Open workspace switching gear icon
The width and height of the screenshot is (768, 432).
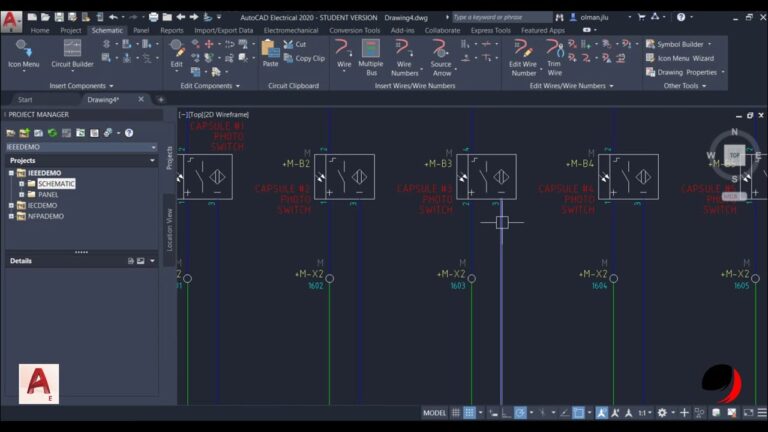pyautogui.click(x=662, y=413)
